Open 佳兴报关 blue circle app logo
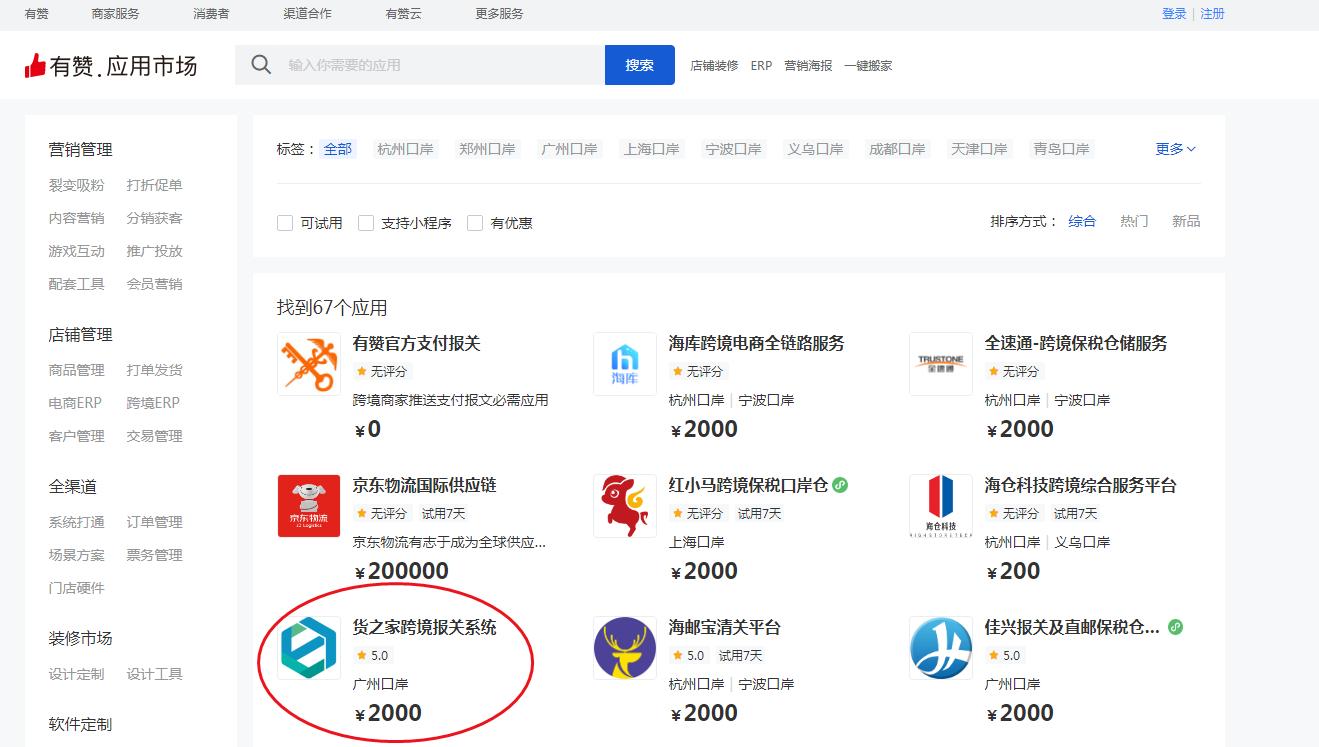The image size is (1319, 747). coord(941,648)
